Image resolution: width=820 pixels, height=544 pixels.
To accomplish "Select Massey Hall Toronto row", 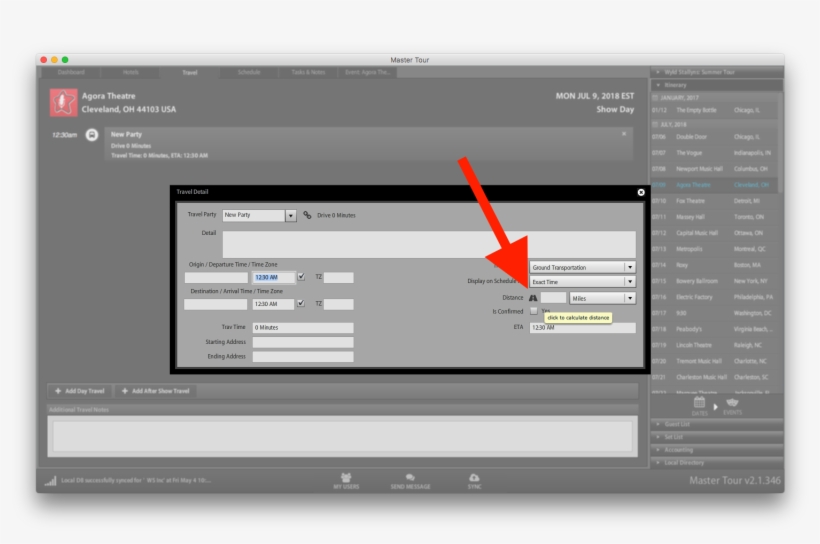I will [x=714, y=217].
